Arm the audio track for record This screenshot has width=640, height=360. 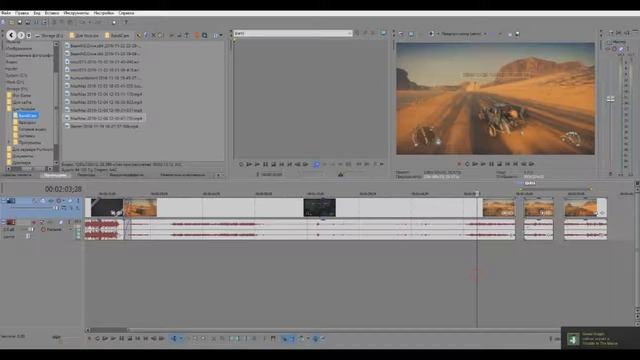pyautogui.click(x=33, y=222)
